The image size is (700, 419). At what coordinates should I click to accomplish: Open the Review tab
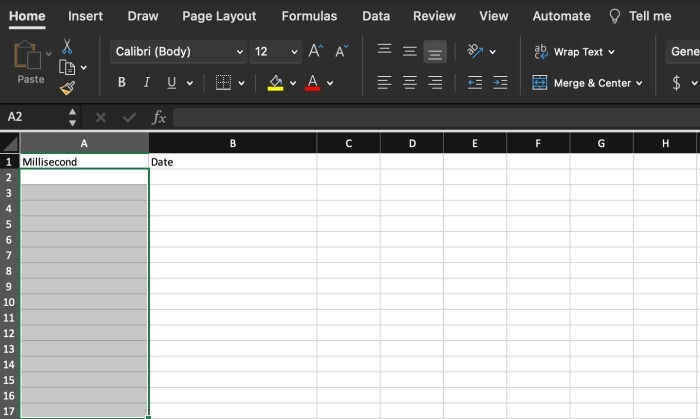434,16
